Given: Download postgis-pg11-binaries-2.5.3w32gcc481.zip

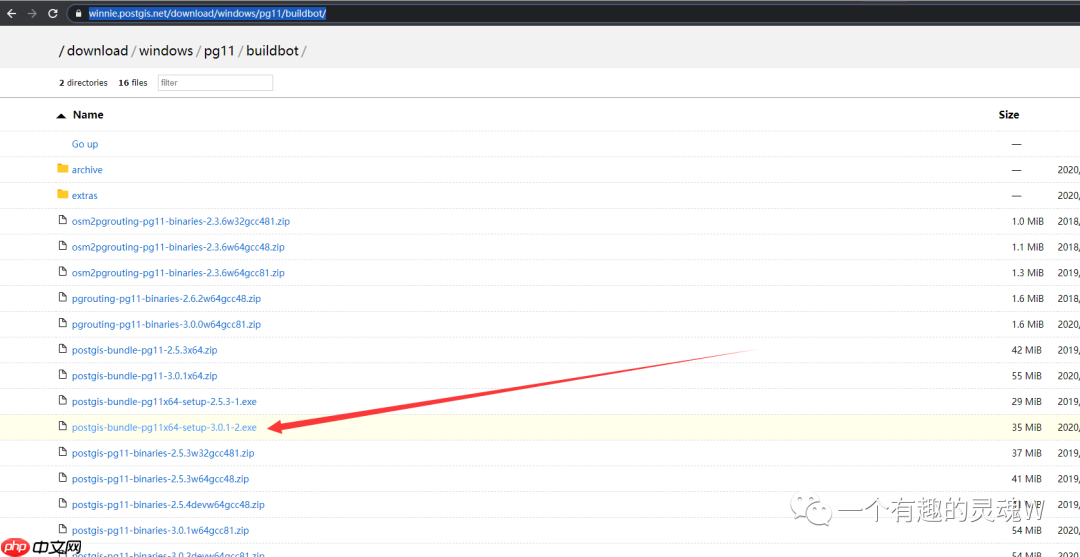Looking at the screenshot, I should coord(163,453).
